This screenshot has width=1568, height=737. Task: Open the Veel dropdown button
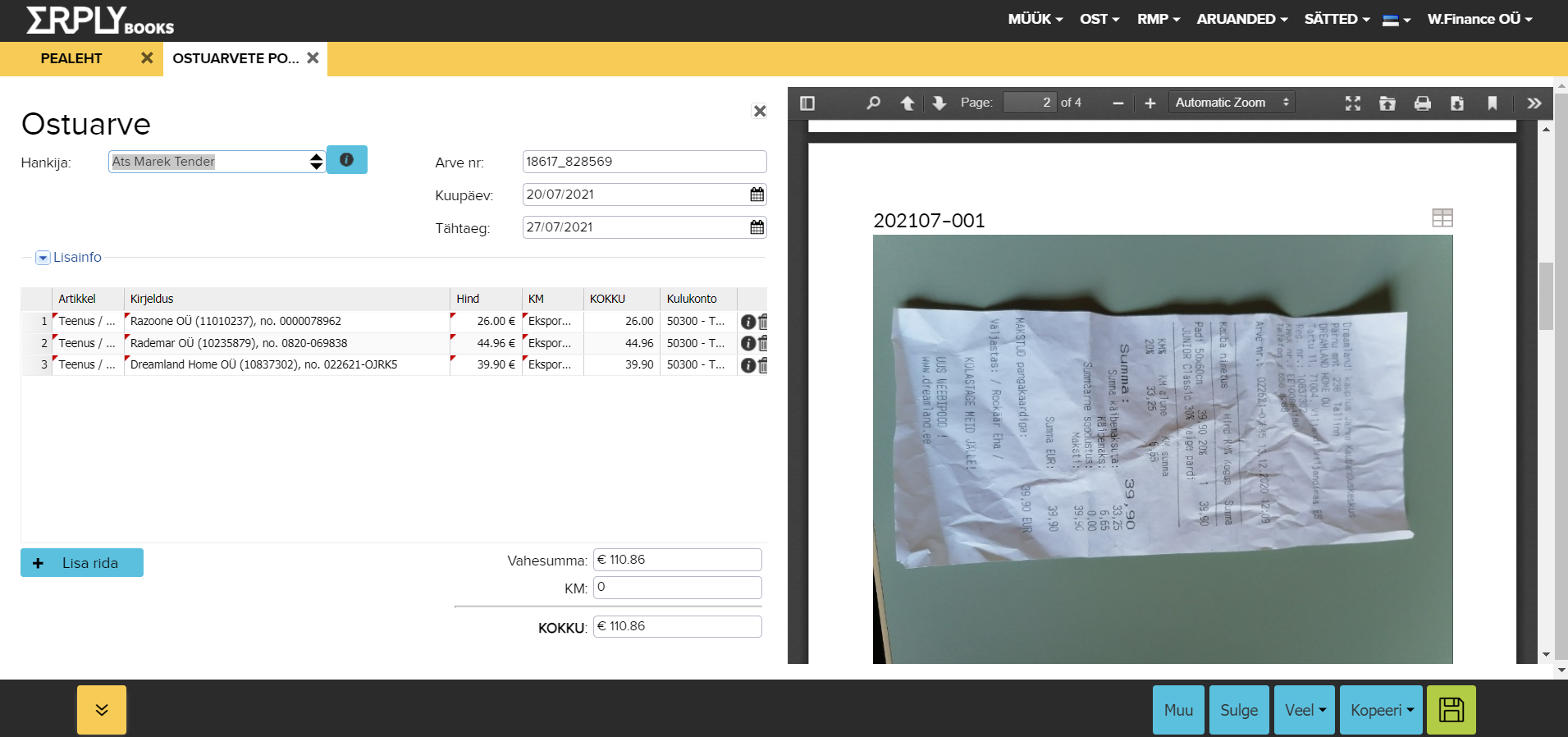1305,710
